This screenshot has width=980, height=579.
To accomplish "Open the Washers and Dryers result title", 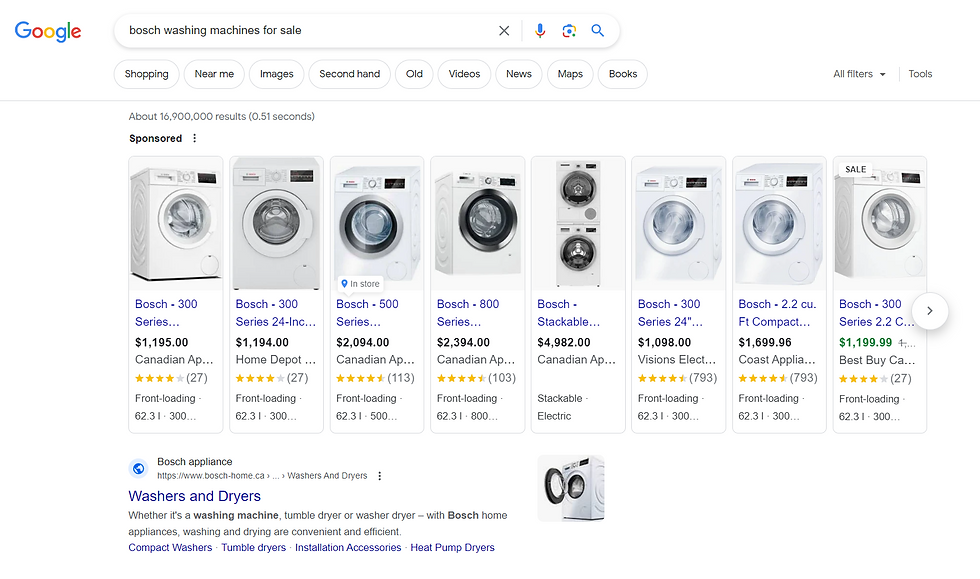I will tap(194, 496).
